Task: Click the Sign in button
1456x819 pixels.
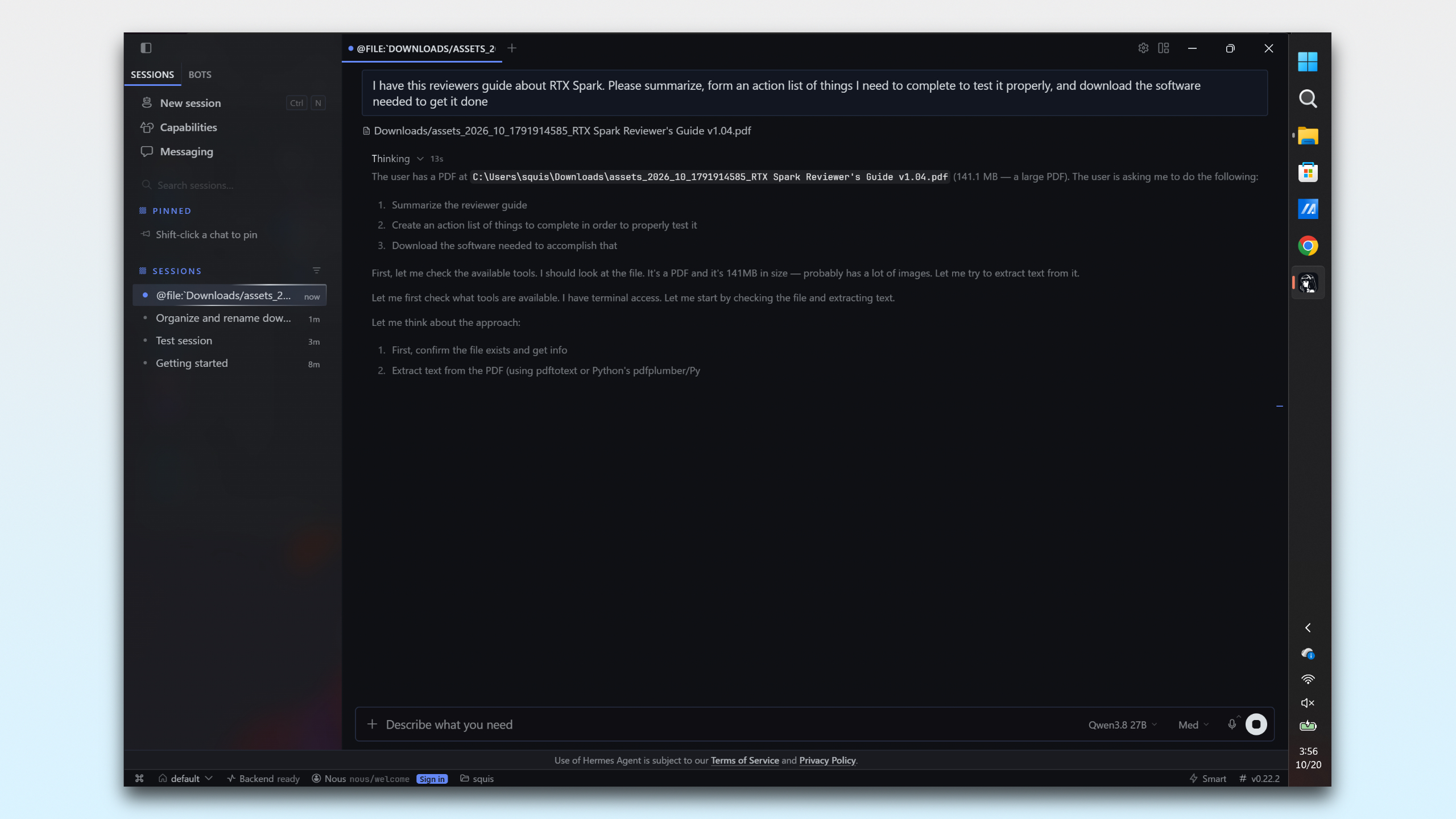Action: pyautogui.click(x=432, y=779)
